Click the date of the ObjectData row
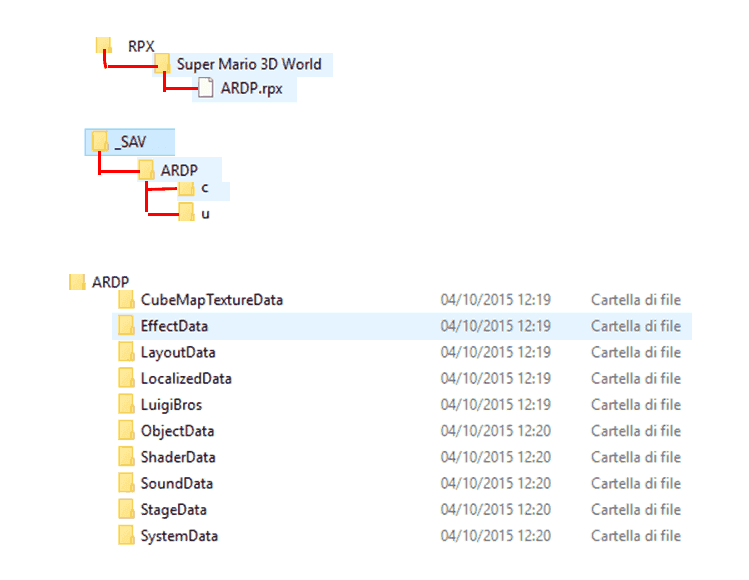This screenshot has width=749, height=580. pyautogui.click(x=495, y=431)
